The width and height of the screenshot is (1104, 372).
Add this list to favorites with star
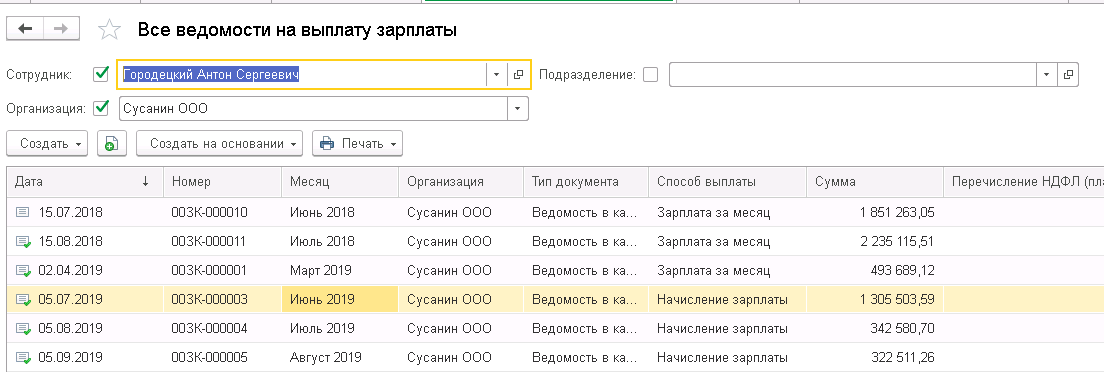pos(108,30)
